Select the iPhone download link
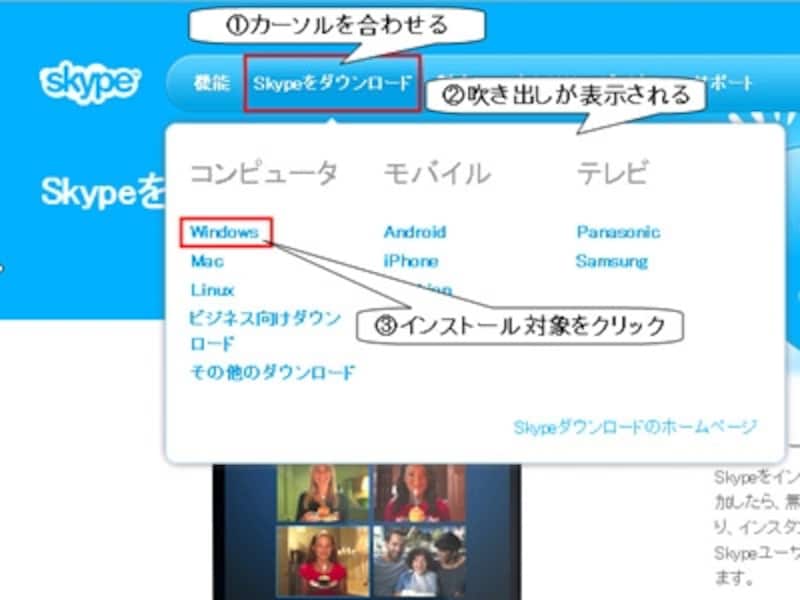The width and height of the screenshot is (800, 600). (x=411, y=261)
